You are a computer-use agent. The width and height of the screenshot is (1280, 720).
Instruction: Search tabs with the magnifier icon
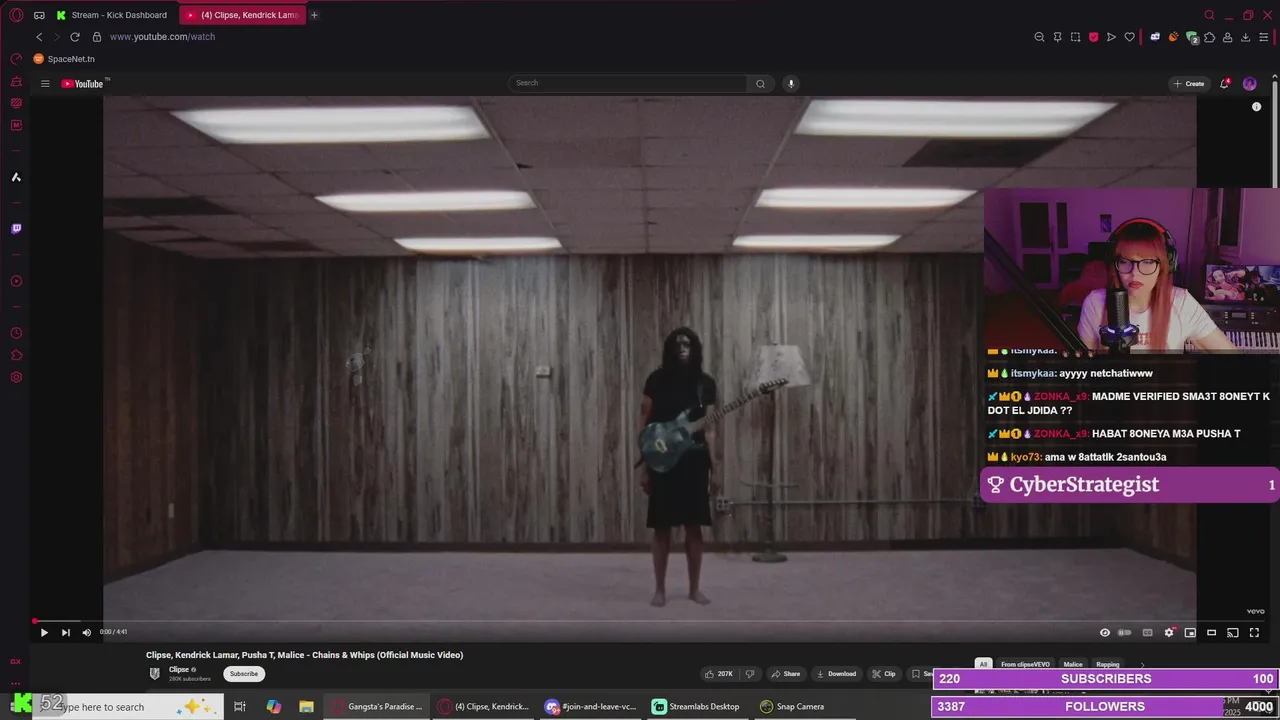1209,15
